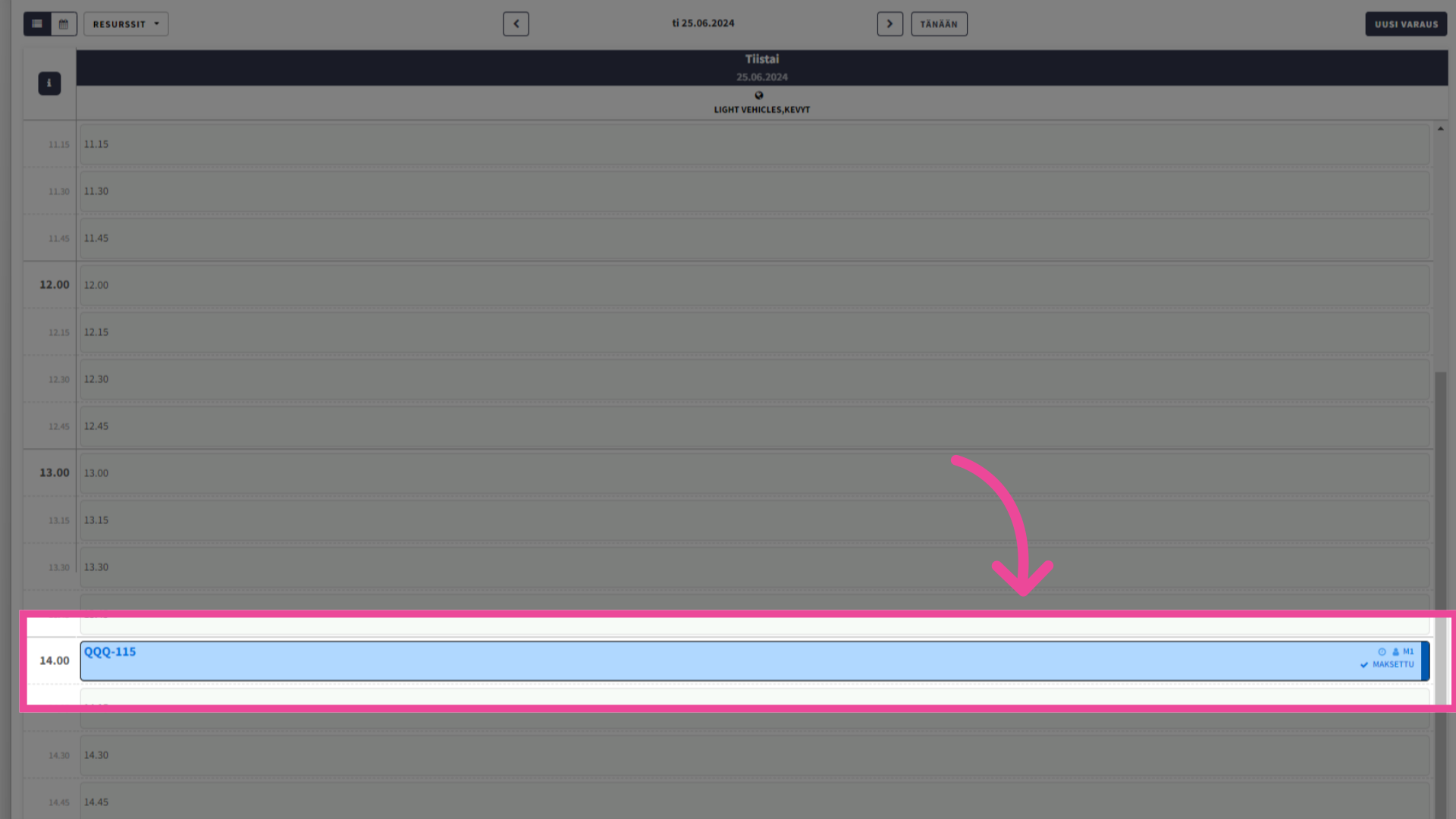This screenshot has height=819, width=1456.
Task: Click the navigate previous arrow icon
Action: tap(516, 24)
